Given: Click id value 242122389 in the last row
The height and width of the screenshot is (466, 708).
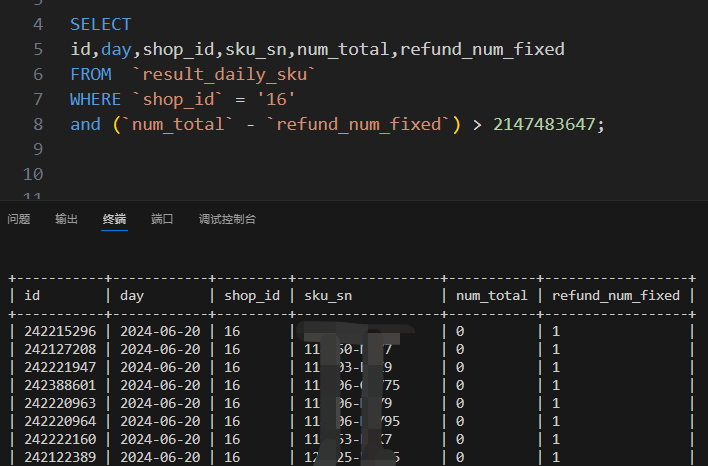Looking at the screenshot, I should click(60, 457).
